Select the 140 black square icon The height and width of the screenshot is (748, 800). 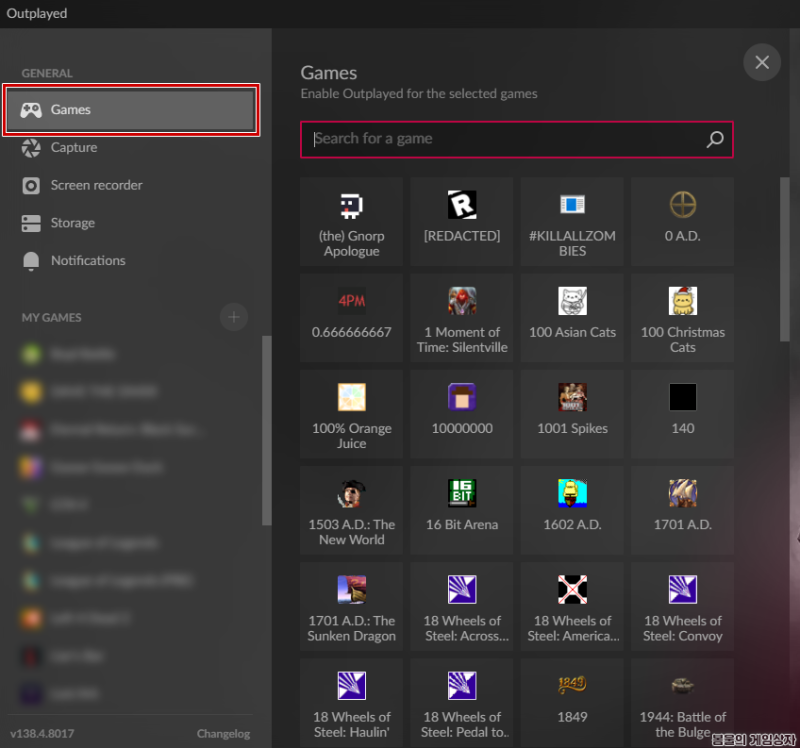tap(683, 397)
